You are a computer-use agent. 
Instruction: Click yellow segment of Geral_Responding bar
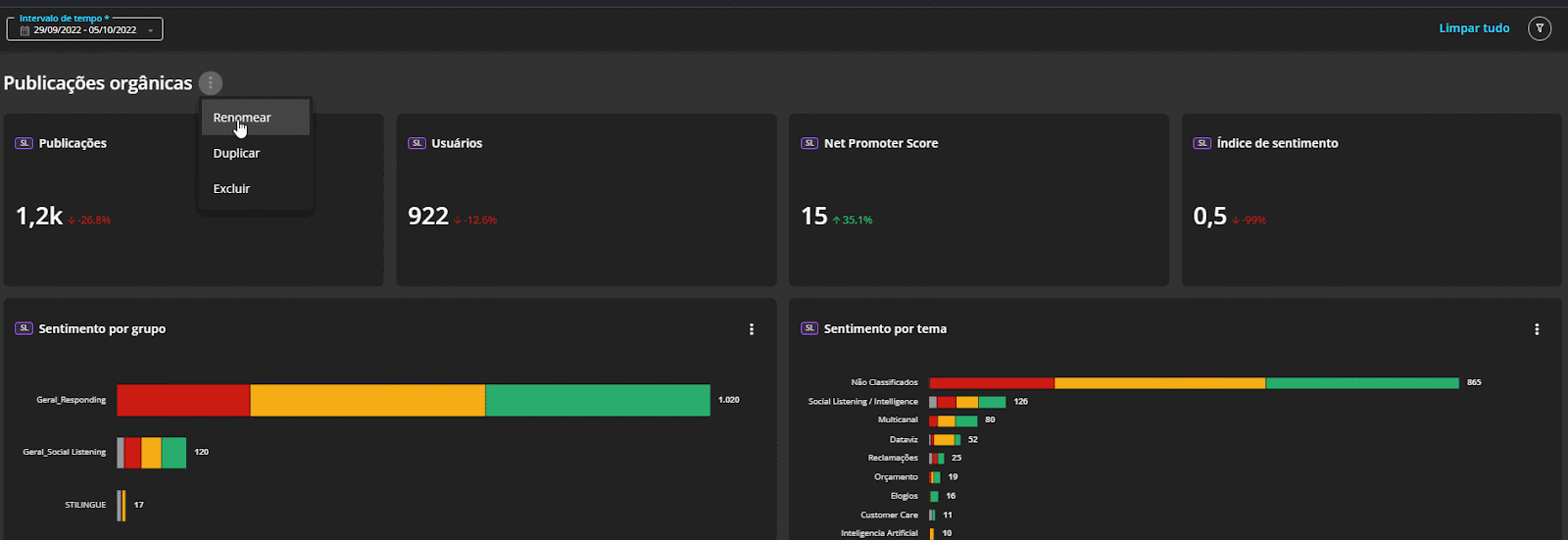pos(367,400)
